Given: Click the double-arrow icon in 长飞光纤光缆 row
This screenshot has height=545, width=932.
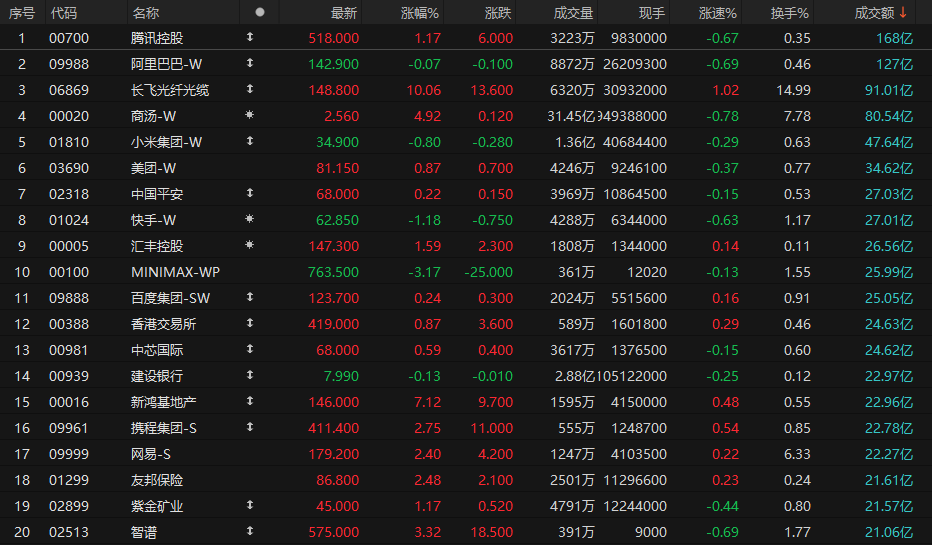Looking at the screenshot, I should point(249,90).
